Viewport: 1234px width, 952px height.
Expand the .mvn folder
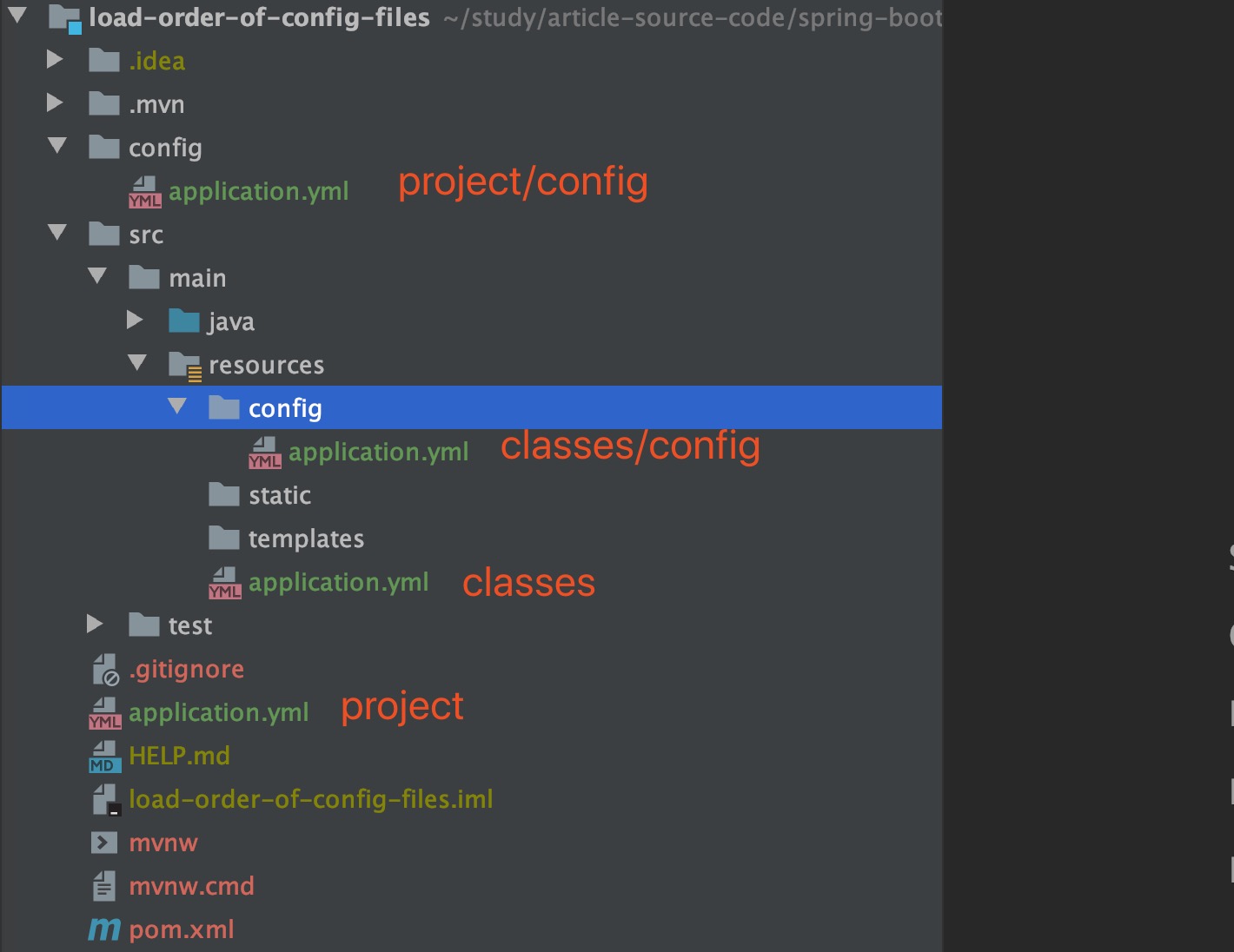coord(55,102)
